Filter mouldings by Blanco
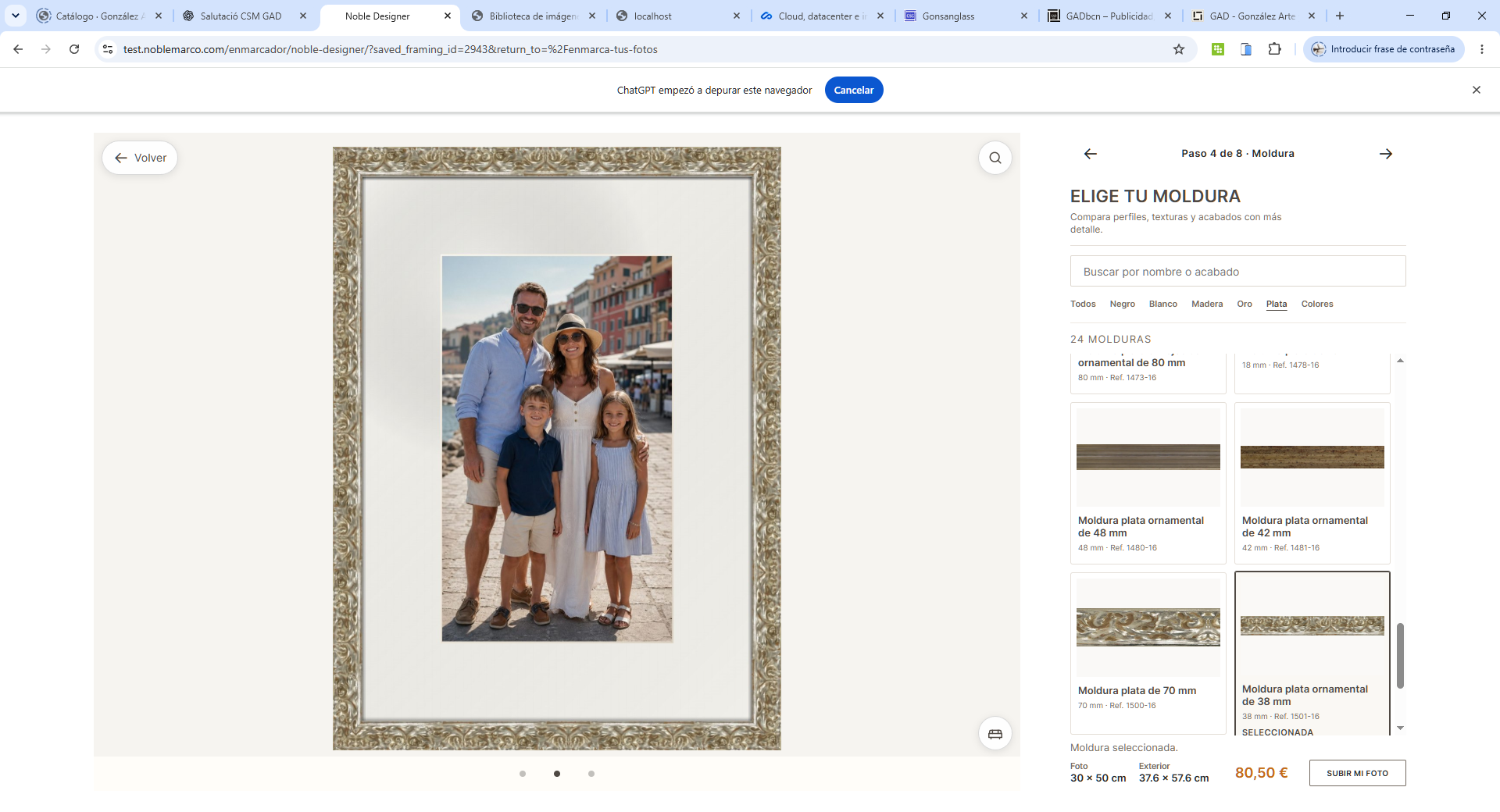Viewport: 1500px width, 812px height. coord(1162,304)
